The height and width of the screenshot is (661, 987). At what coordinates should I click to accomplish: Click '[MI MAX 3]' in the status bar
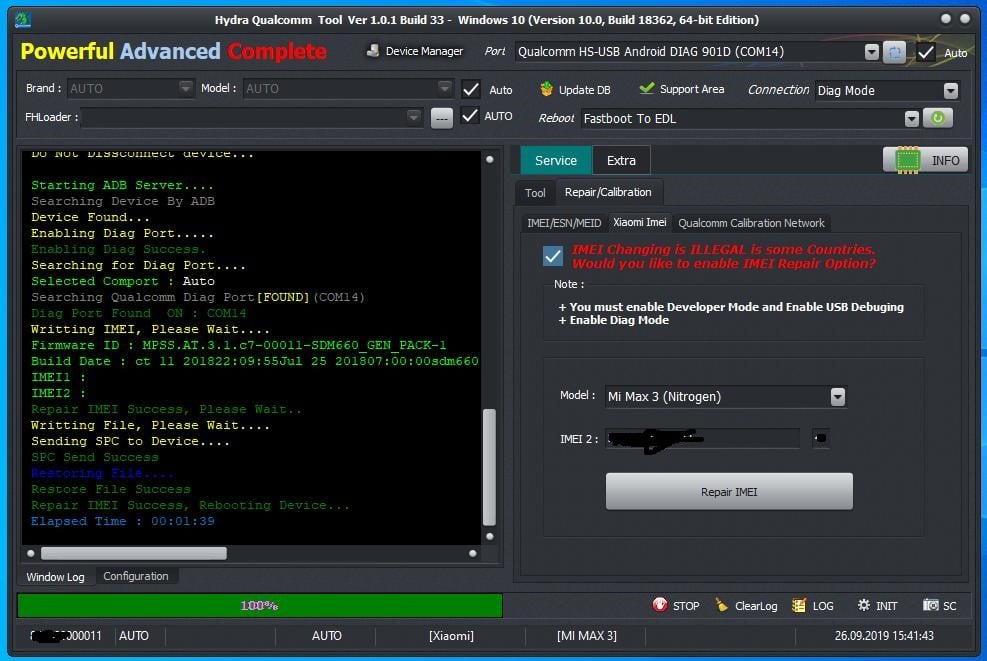[x=587, y=636]
